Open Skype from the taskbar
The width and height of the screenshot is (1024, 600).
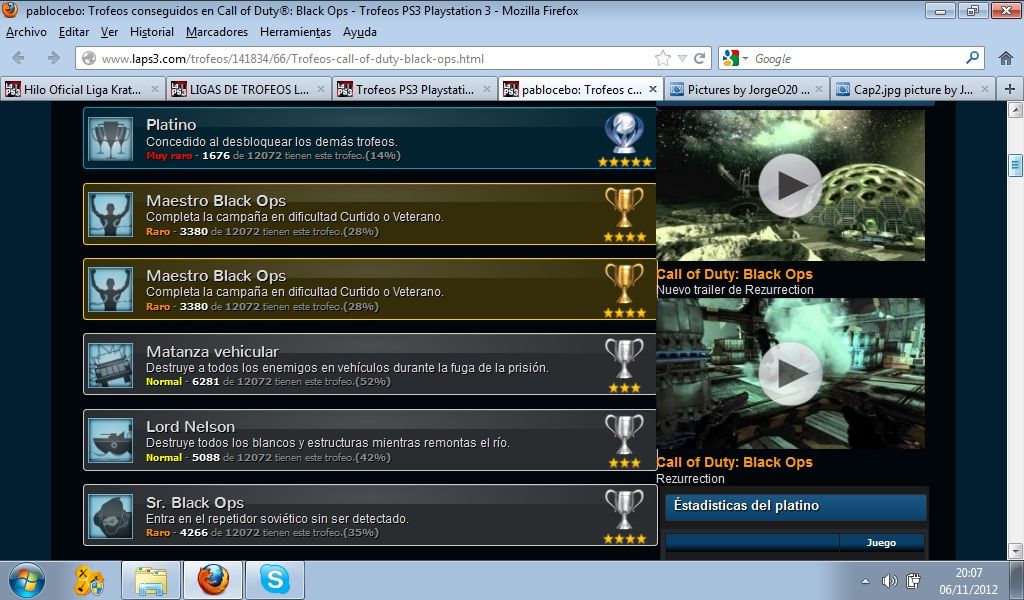click(x=274, y=580)
